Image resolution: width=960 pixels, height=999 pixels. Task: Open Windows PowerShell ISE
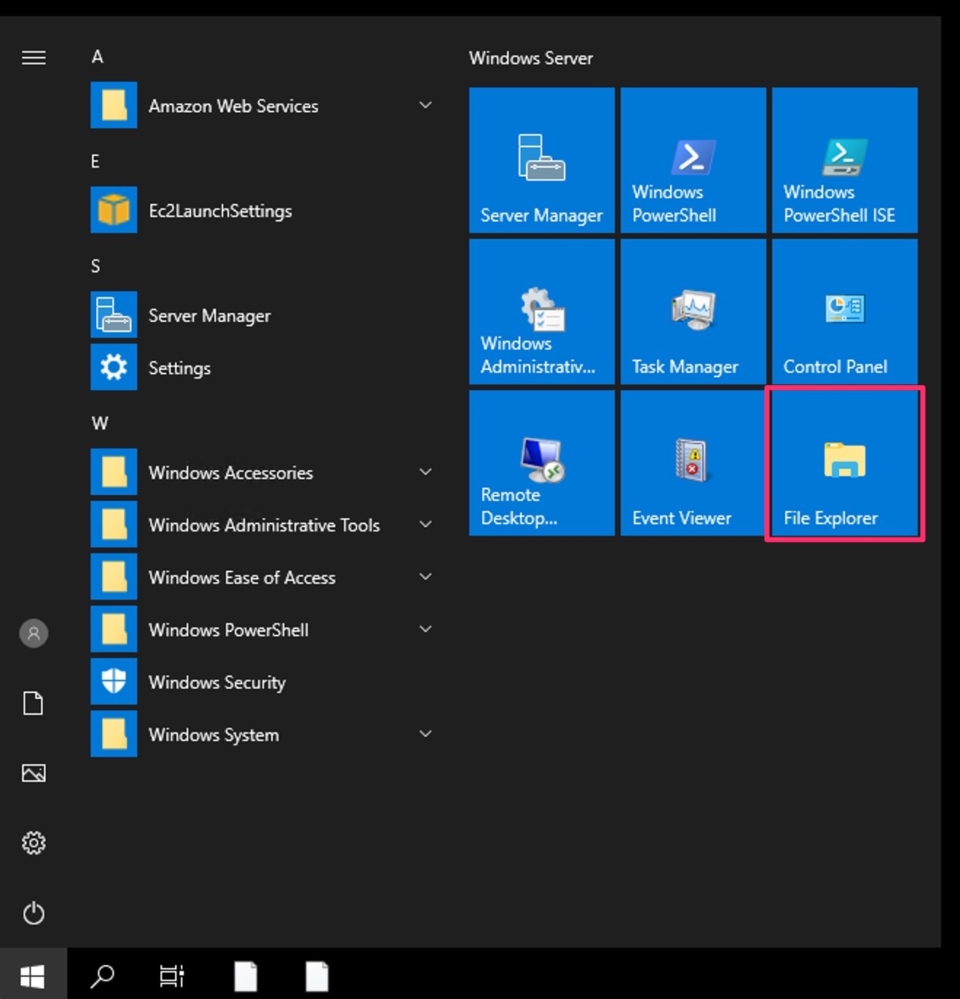[x=845, y=160]
